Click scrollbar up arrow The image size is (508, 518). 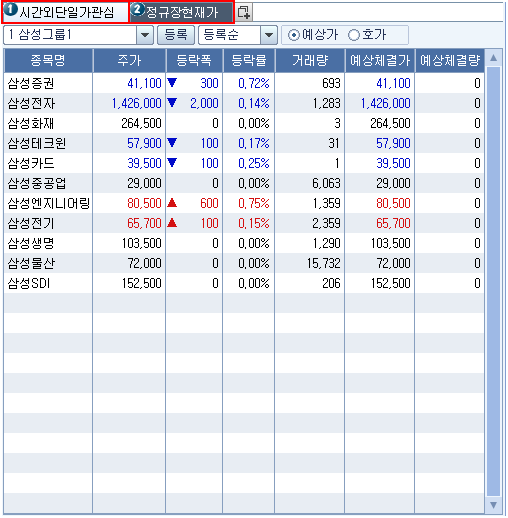click(x=493, y=58)
